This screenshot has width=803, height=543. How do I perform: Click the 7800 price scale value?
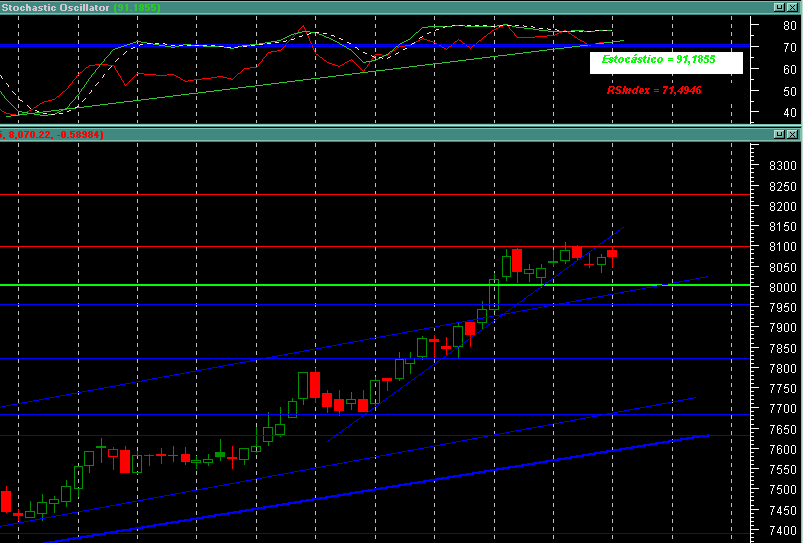coord(783,368)
